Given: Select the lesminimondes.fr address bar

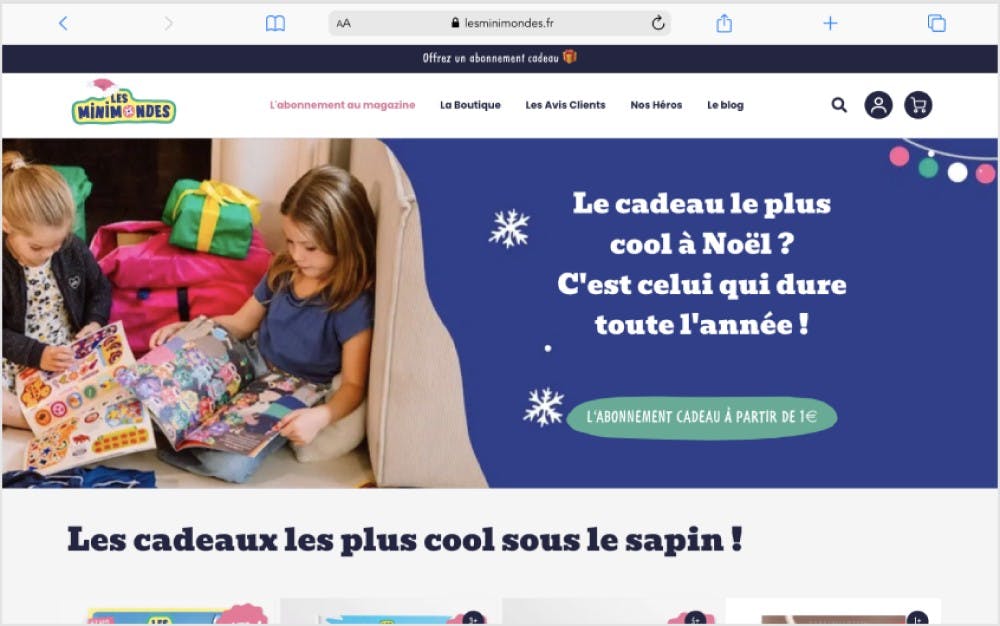Looking at the screenshot, I should click(x=499, y=24).
